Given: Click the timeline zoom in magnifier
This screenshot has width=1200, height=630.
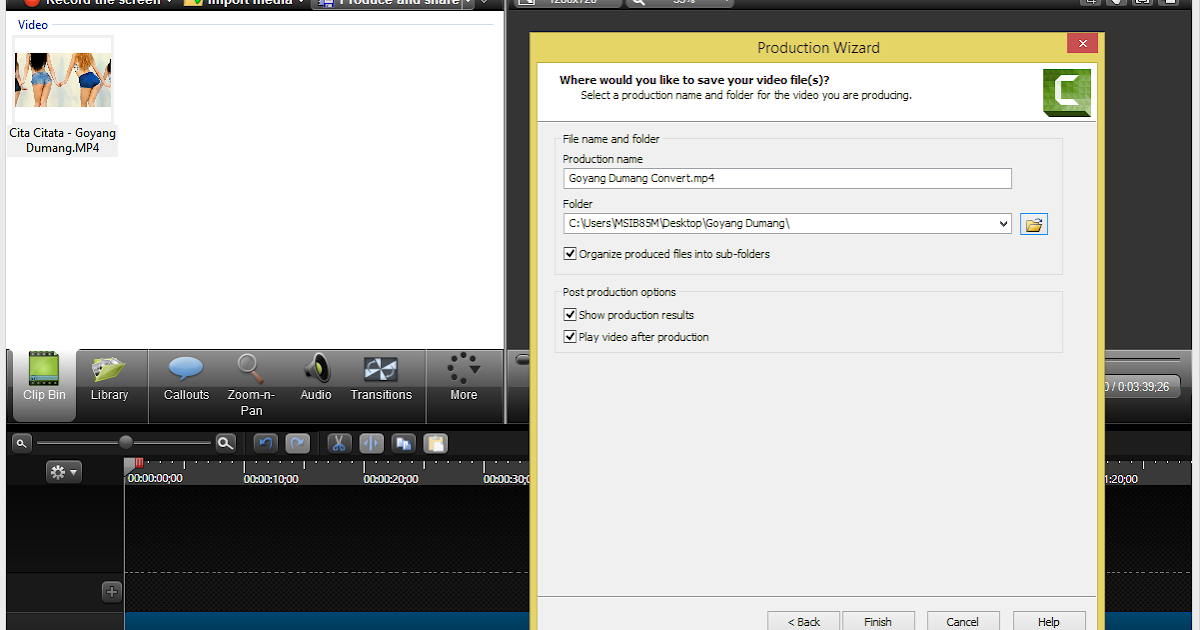Looking at the screenshot, I should click(226, 442).
